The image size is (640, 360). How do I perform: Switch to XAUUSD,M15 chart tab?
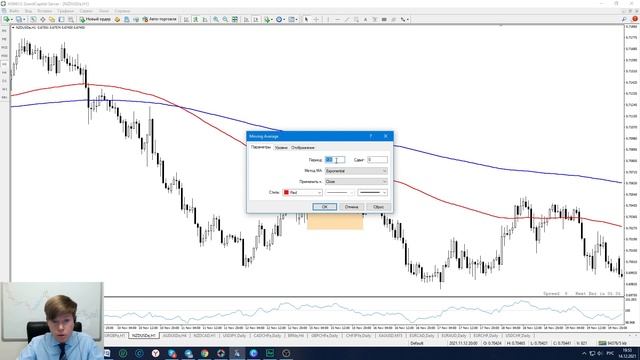pyautogui.click(x=390, y=336)
